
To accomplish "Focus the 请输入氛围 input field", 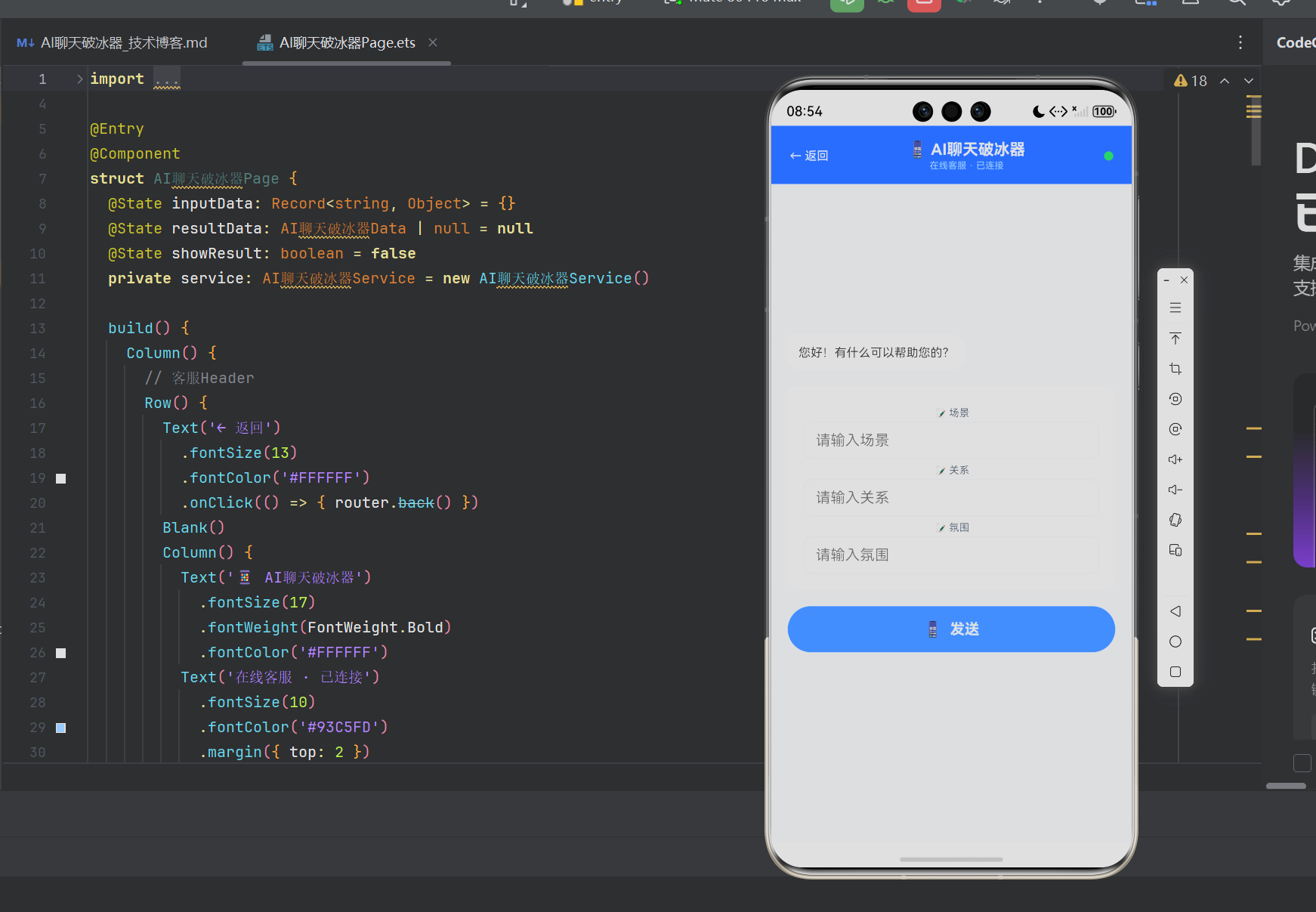I will click(951, 555).
